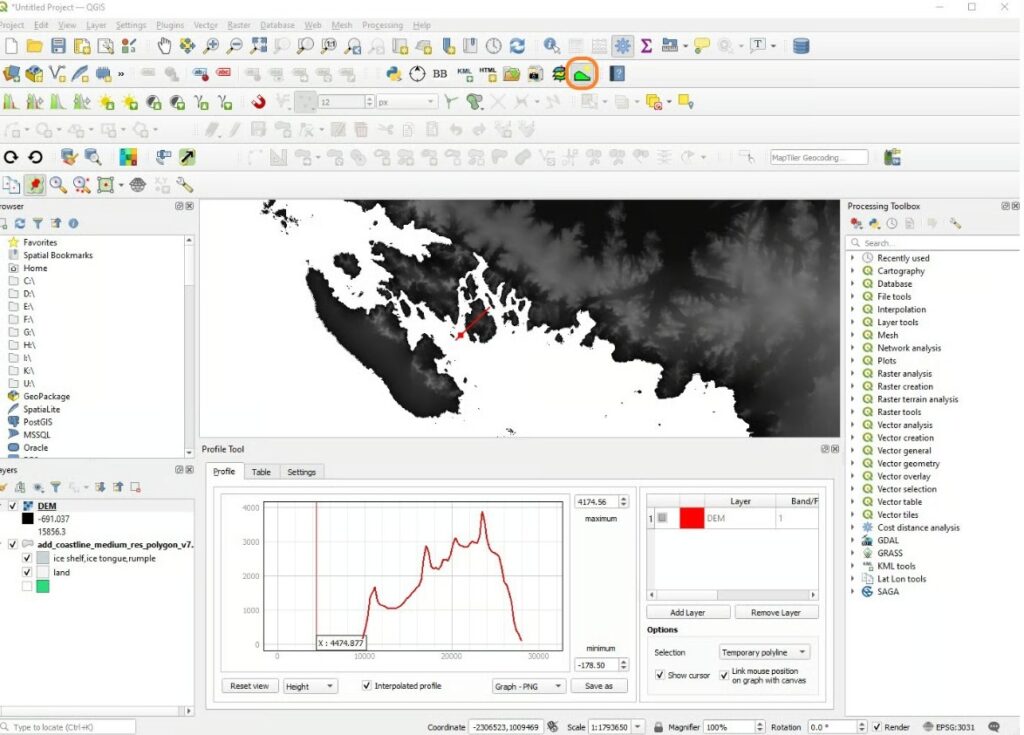Viewport: 1024px width, 735px height.
Task: Toggle visibility of the DEM layer
Action: (x=12, y=506)
